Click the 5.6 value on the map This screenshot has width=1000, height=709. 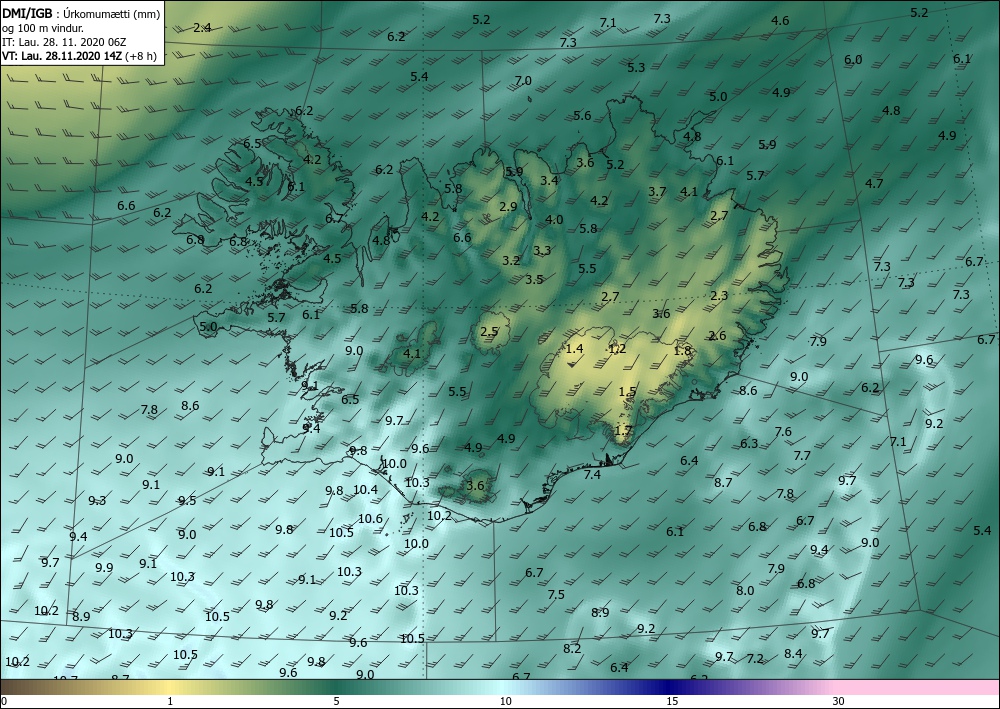582,115
